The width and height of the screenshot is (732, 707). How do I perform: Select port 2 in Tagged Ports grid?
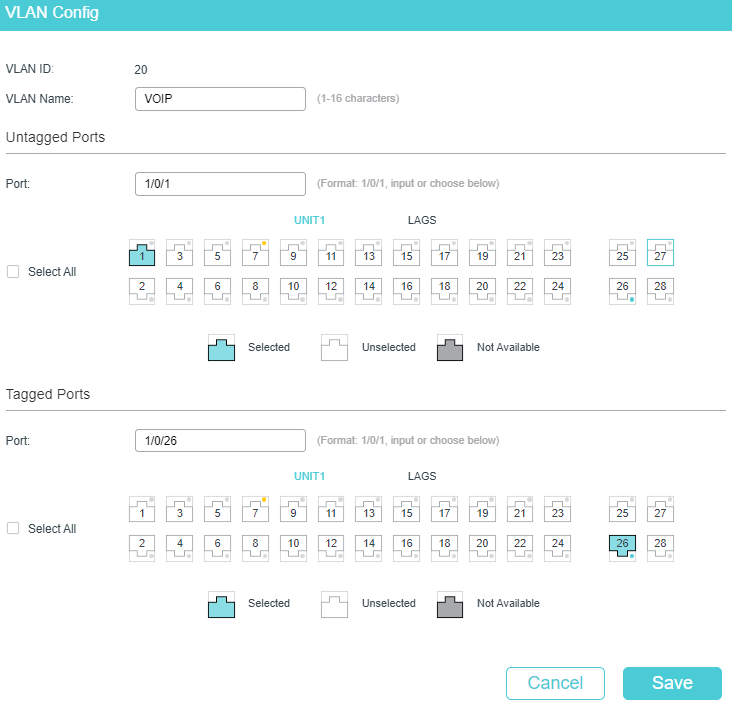[142, 548]
